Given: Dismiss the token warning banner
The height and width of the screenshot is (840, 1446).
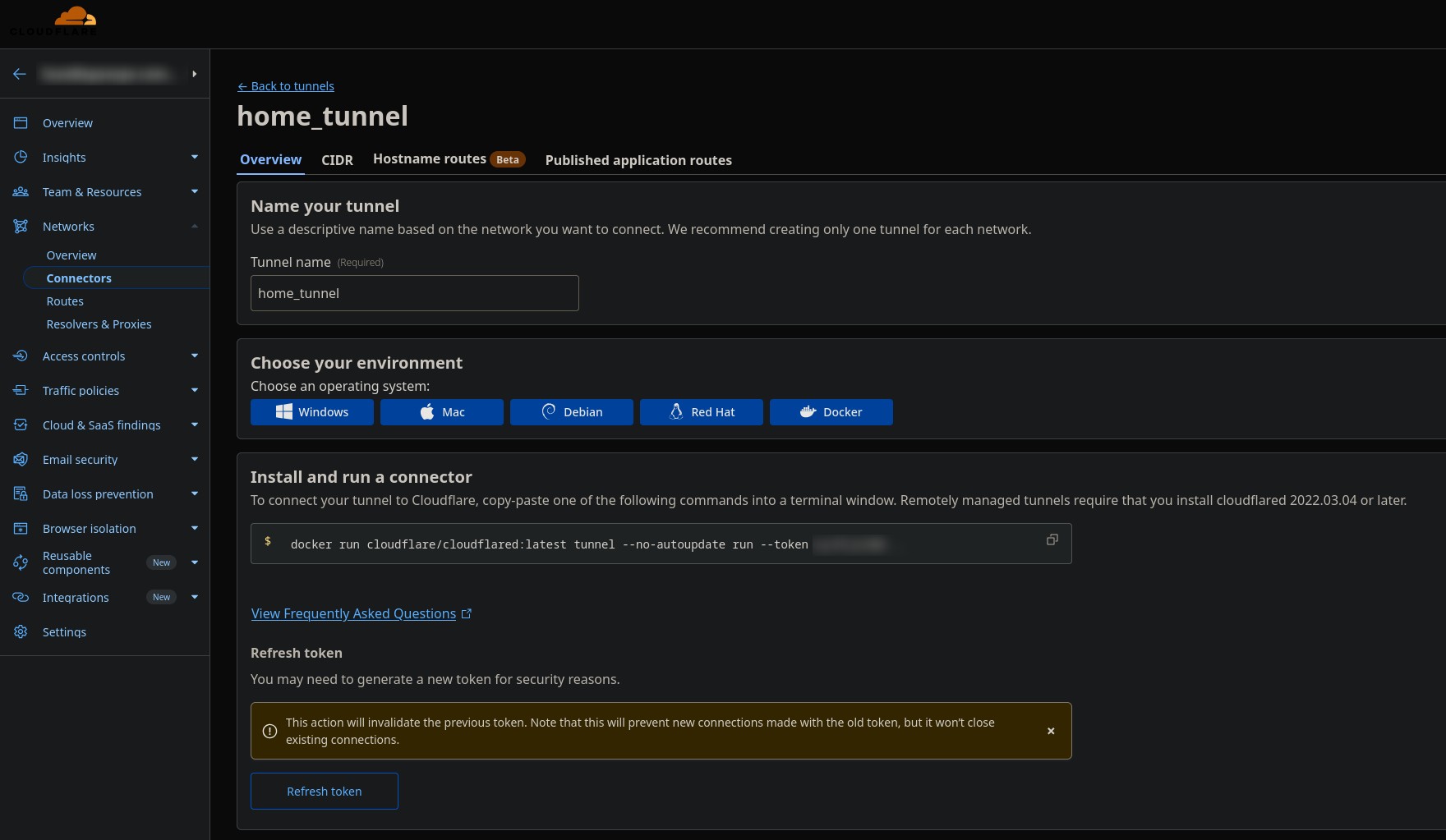Looking at the screenshot, I should (x=1051, y=731).
